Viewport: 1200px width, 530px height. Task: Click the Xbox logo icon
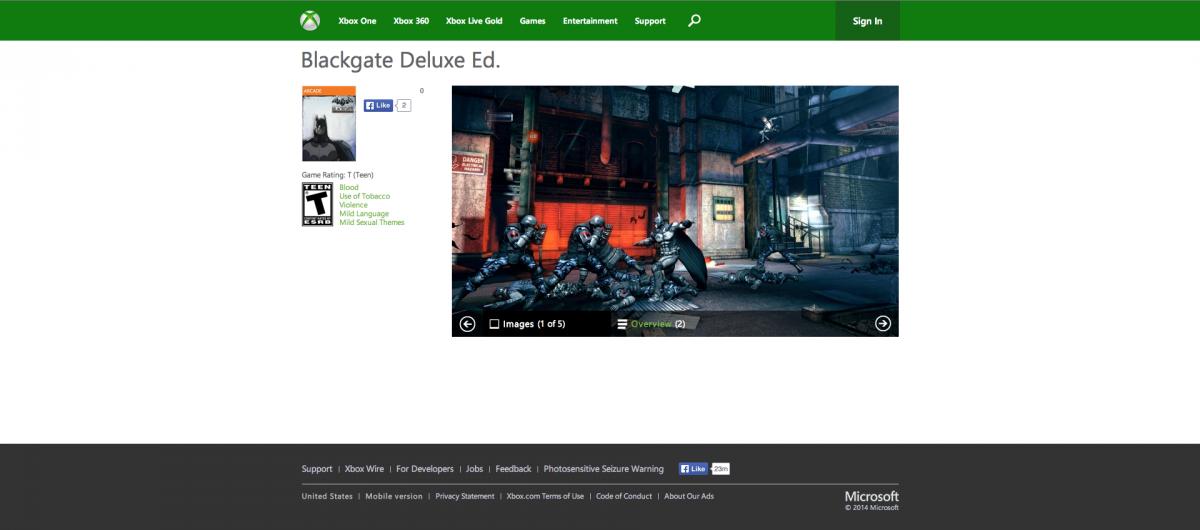tap(310, 21)
